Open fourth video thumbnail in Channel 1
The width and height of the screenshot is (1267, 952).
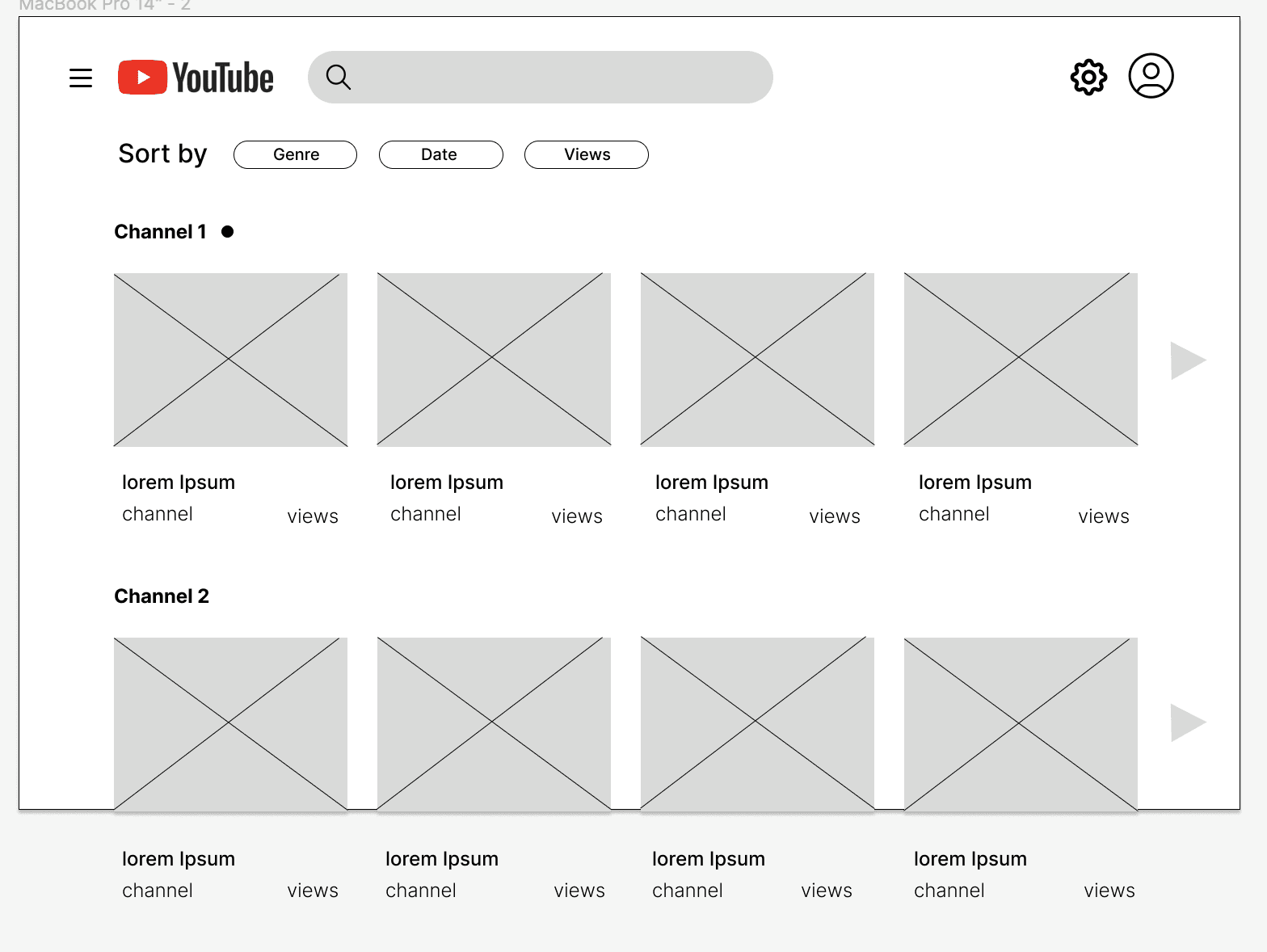point(1021,360)
